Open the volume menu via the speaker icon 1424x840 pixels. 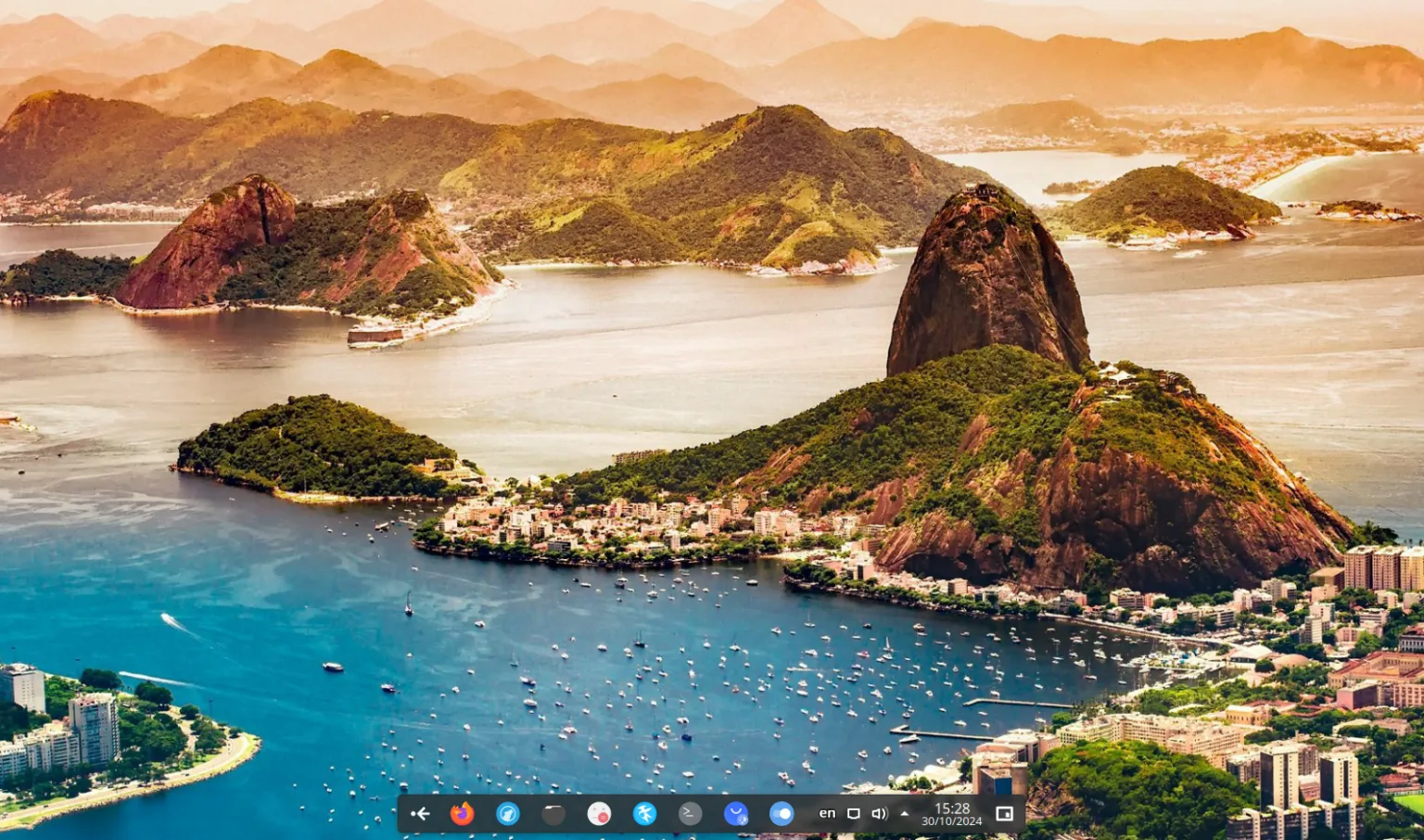880,813
